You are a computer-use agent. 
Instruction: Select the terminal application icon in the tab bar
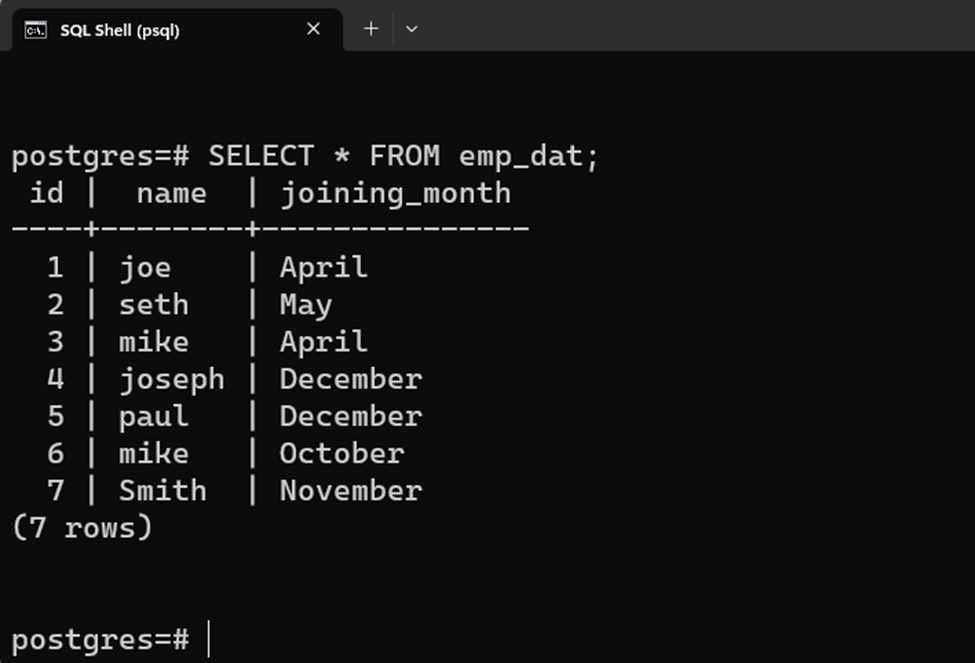pyautogui.click(x=37, y=30)
